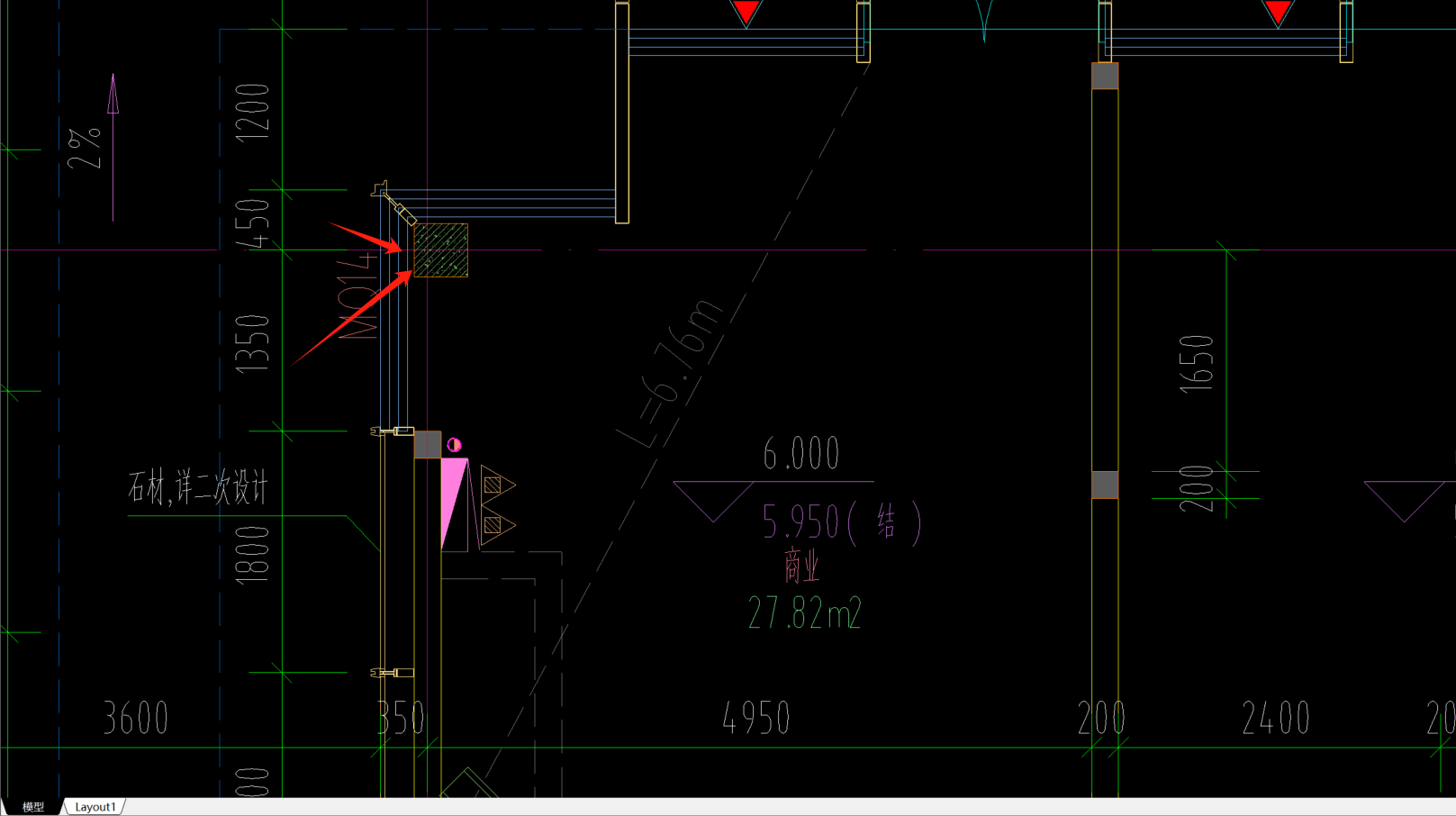Select the elevation triangle under 6.000
The width and height of the screenshot is (1456, 816).
tap(714, 502)
